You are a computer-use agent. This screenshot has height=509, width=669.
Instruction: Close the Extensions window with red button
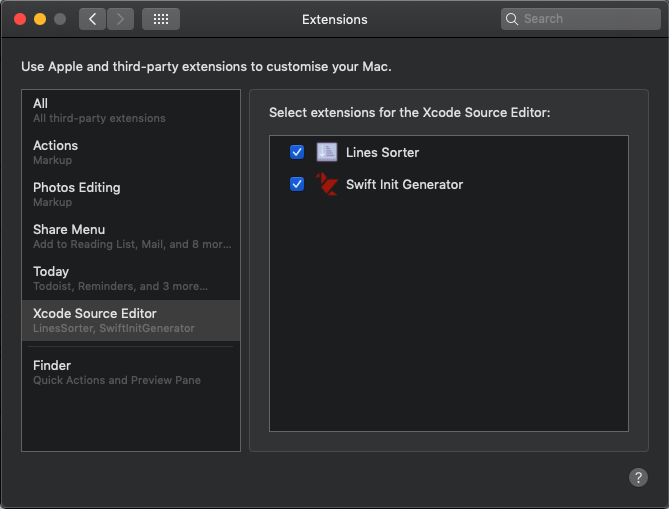[x=20, y=19]
